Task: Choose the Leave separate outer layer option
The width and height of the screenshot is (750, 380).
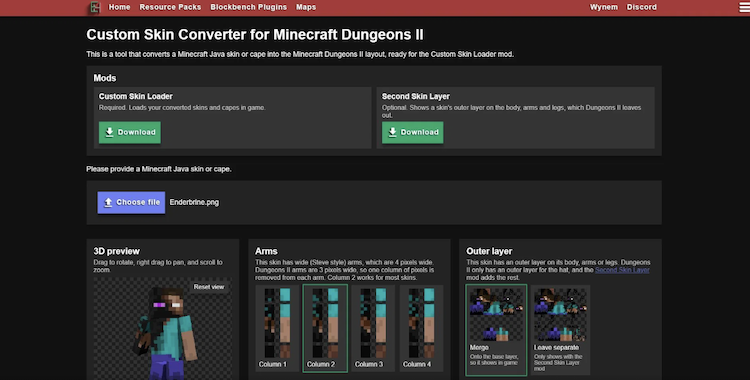Action: (x=560, y=330)
